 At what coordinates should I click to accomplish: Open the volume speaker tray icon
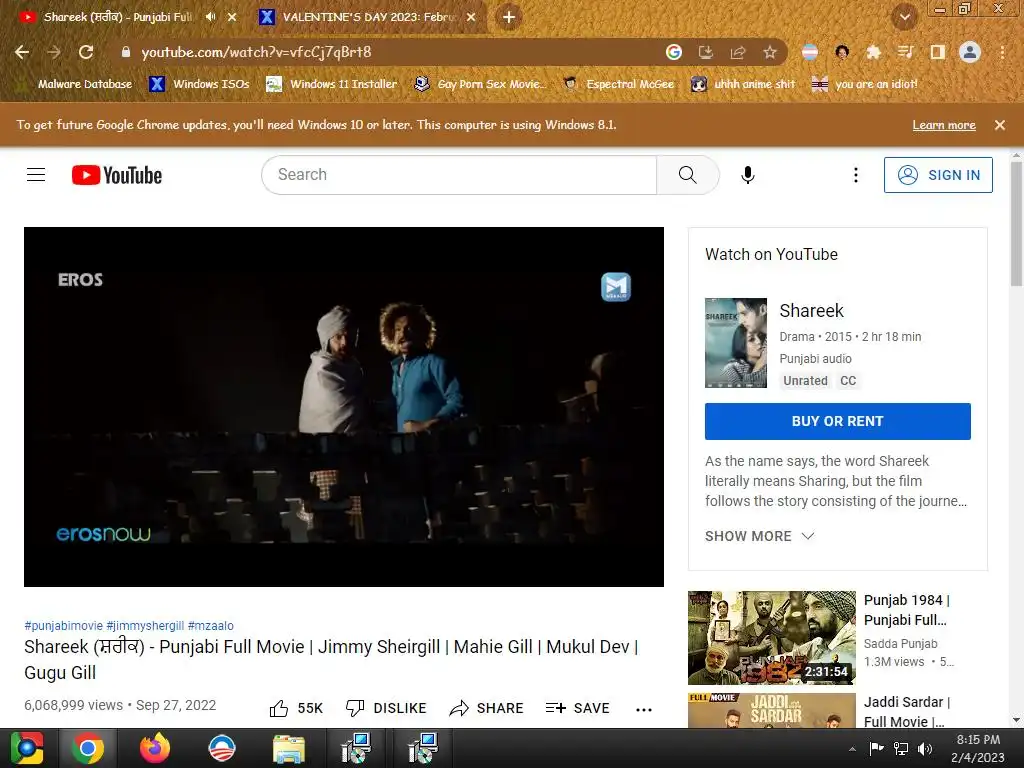click(925, 749)
